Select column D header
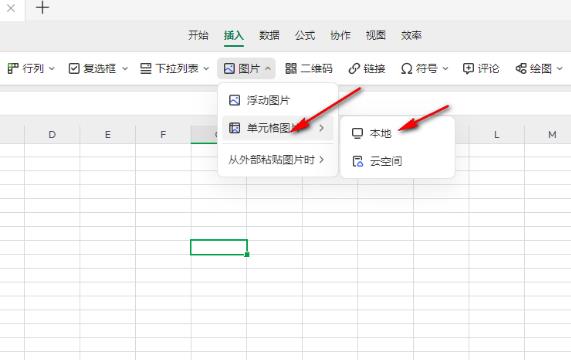Screen dimensions: 571x360 click(52, 135)
